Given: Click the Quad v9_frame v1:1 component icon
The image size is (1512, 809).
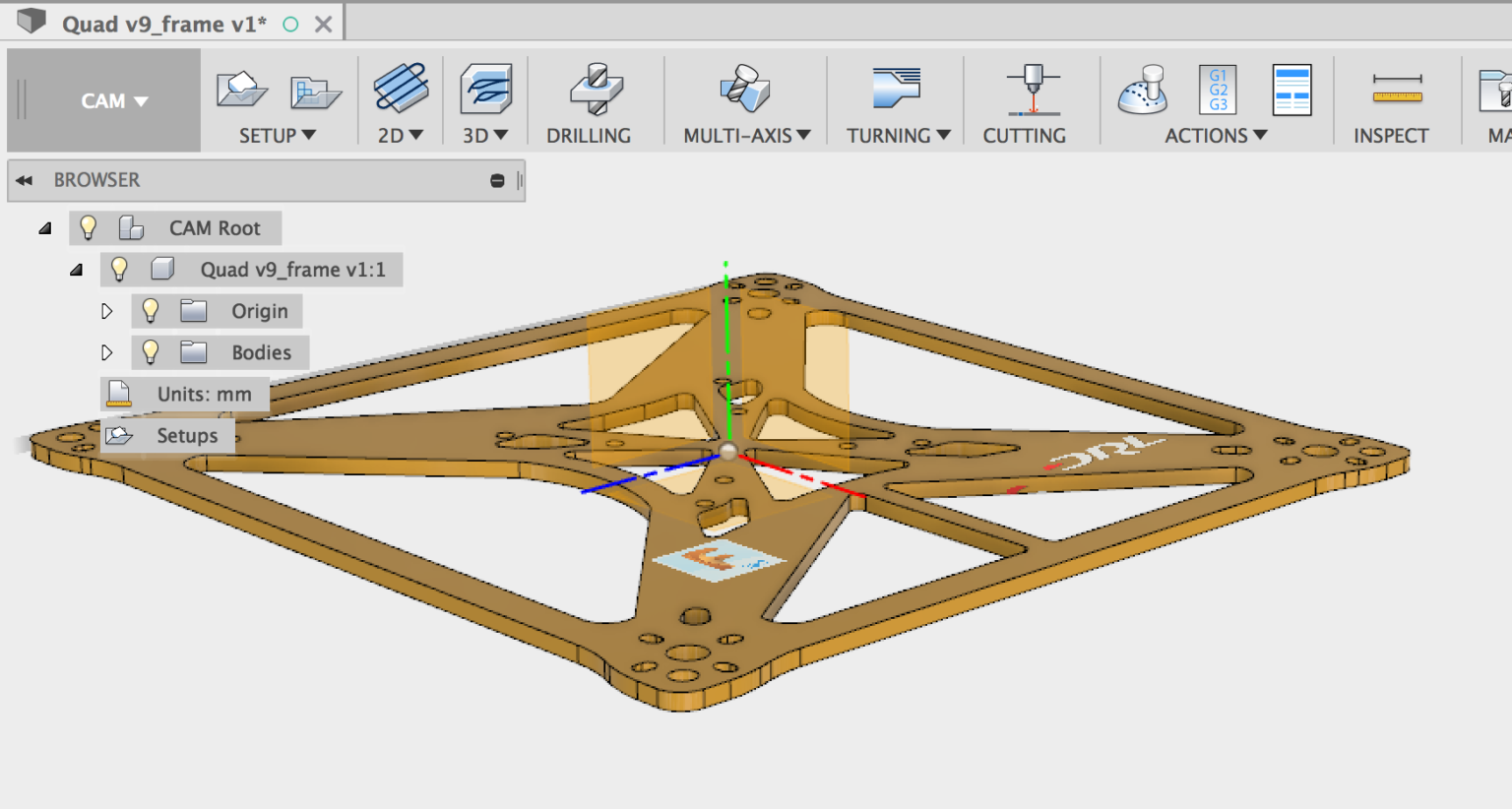Looking at the screenshot, I should tap(162, 269).
